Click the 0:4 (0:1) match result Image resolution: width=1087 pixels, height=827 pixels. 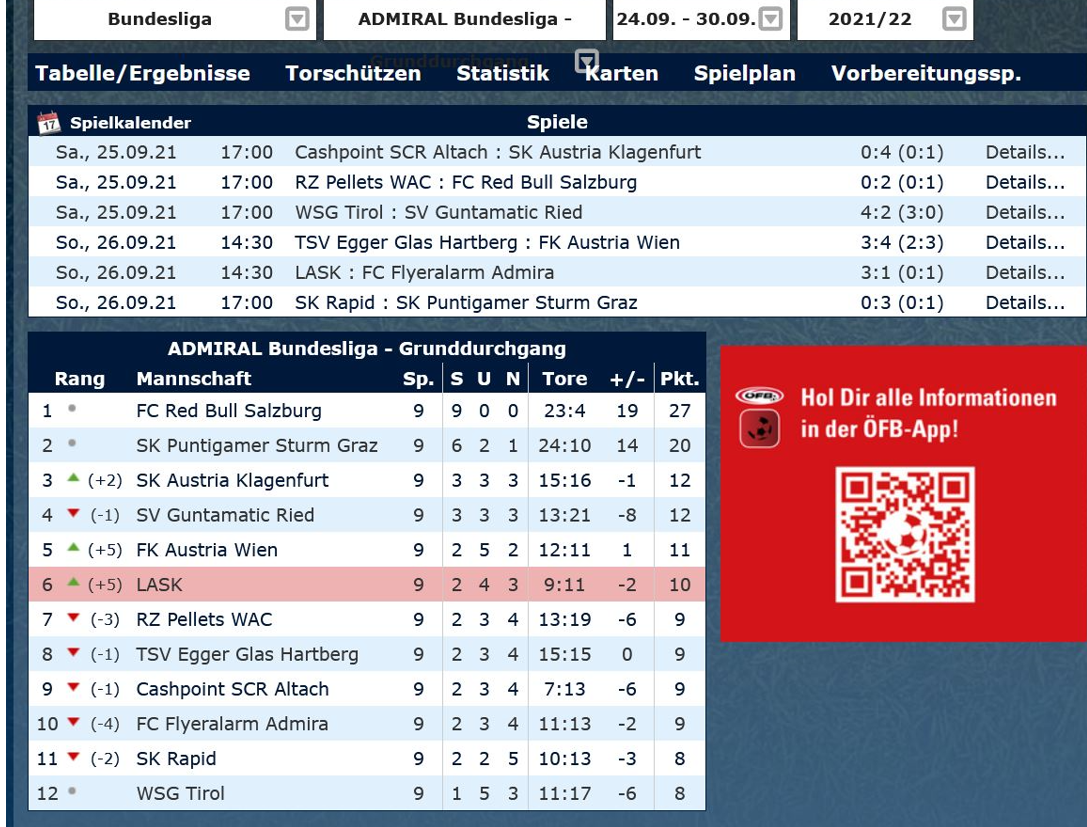(x=902, y=153)
